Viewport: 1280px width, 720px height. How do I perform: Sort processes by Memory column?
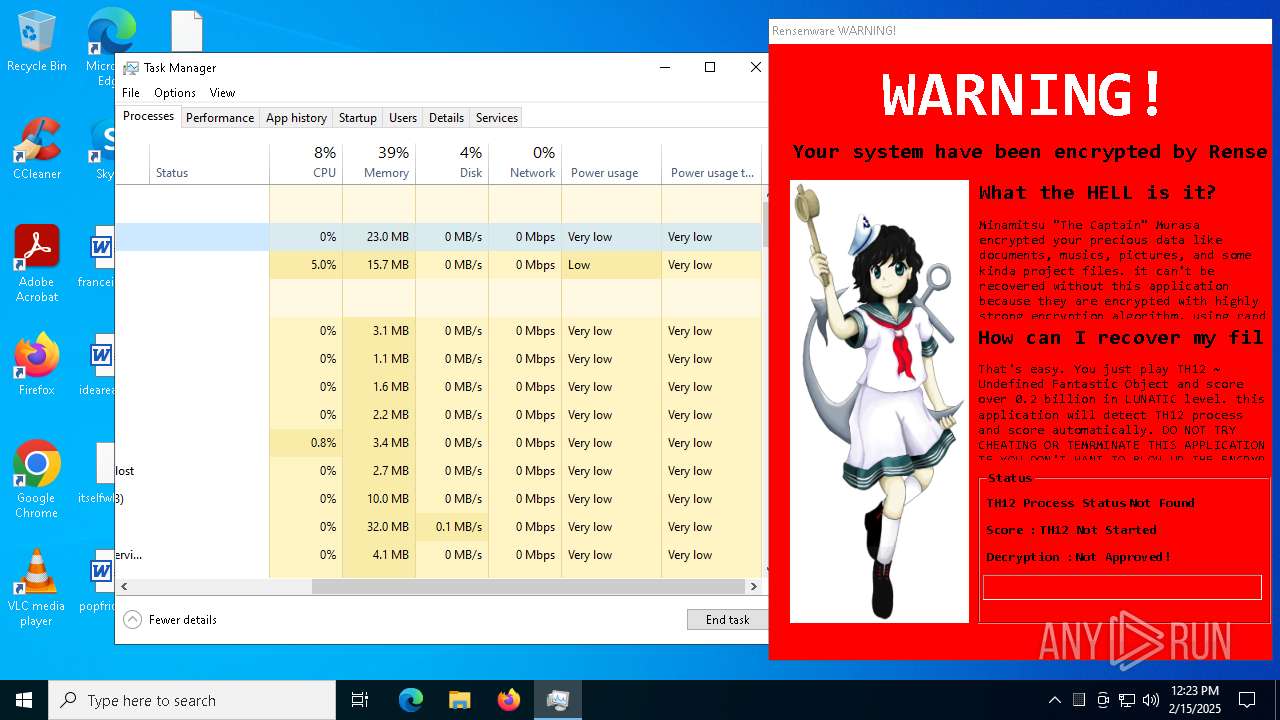coord(379,163)
